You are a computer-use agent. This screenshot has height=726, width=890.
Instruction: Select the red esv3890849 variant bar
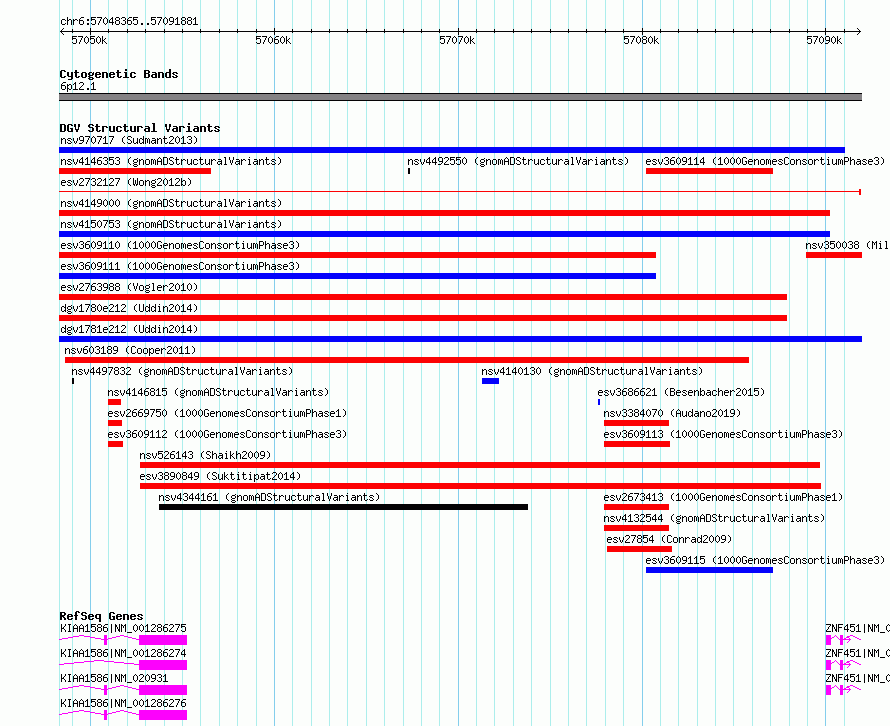(x=480, y=486)
